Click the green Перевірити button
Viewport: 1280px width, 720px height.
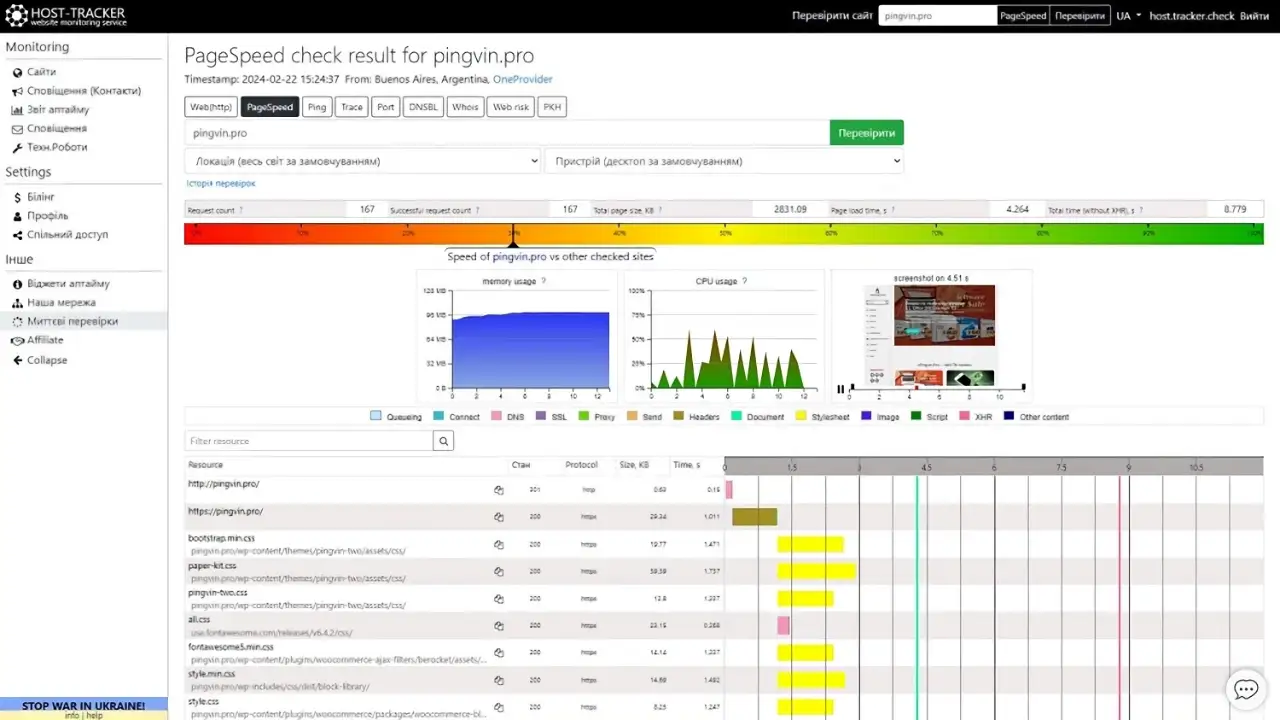point(866,133)
